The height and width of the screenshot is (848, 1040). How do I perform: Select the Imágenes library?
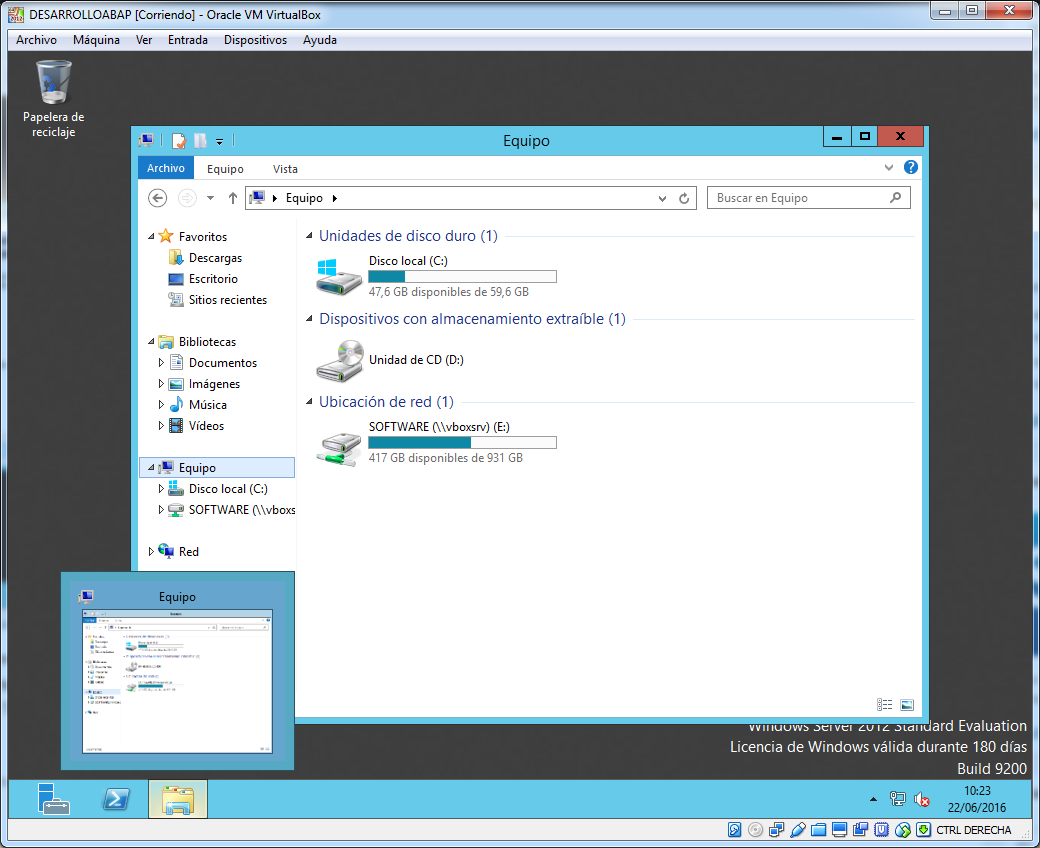pyautogui.click(x=214, y=384)
